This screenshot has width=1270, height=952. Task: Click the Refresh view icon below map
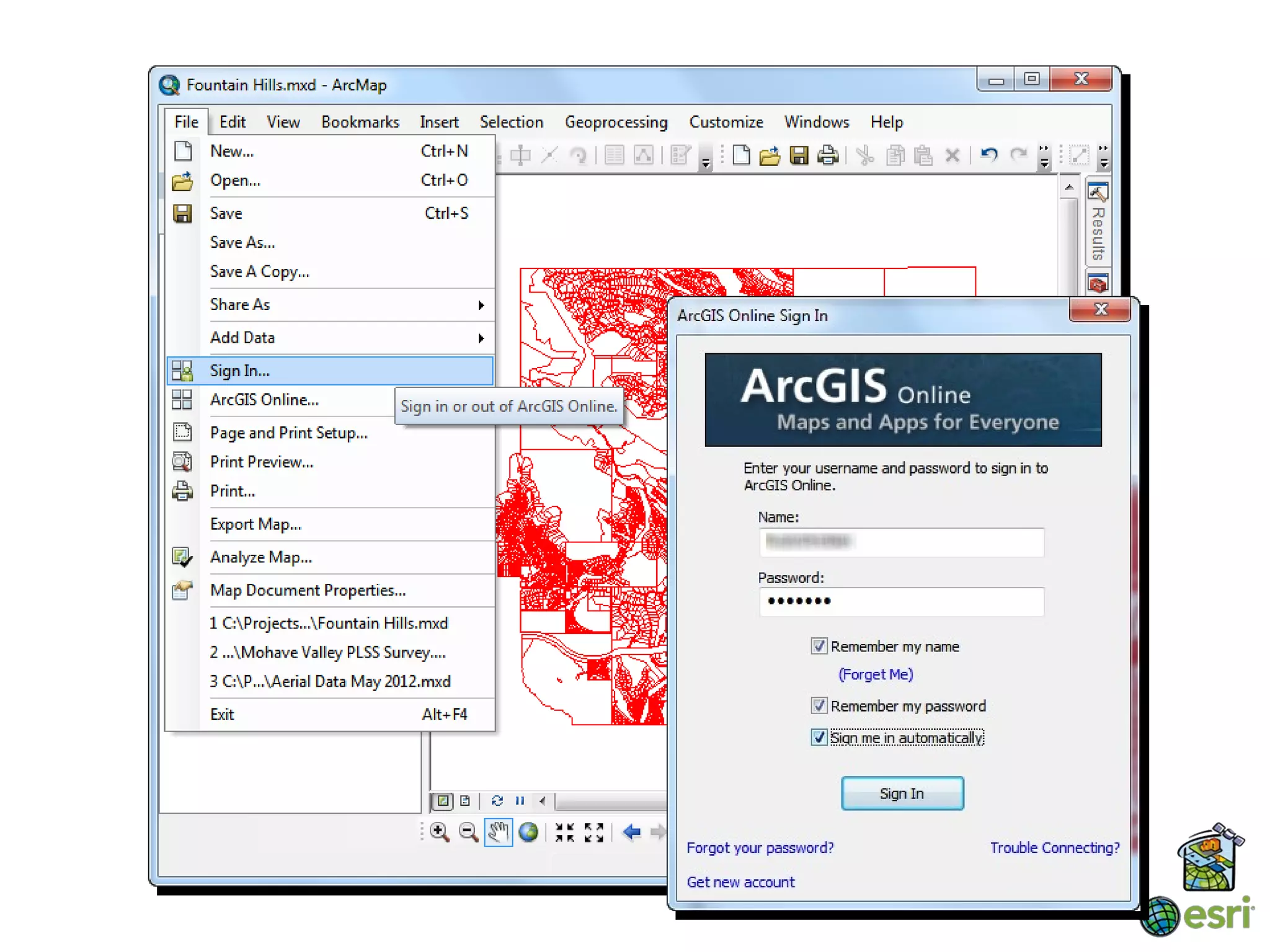(x=497, y=801)
